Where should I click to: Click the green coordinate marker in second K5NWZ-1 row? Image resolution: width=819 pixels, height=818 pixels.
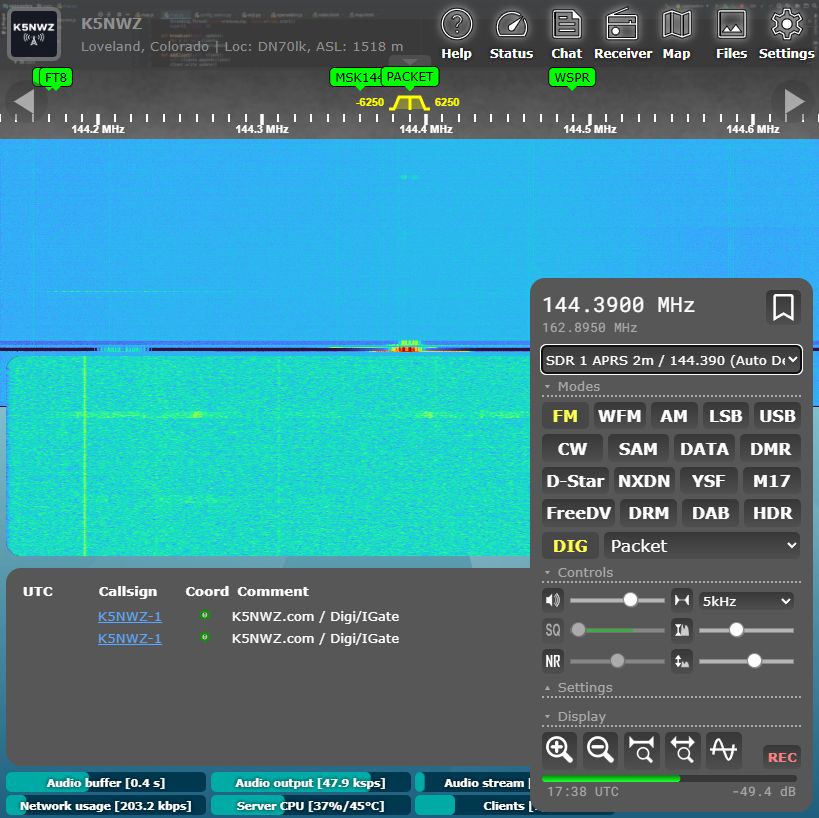tap(205, 637)
